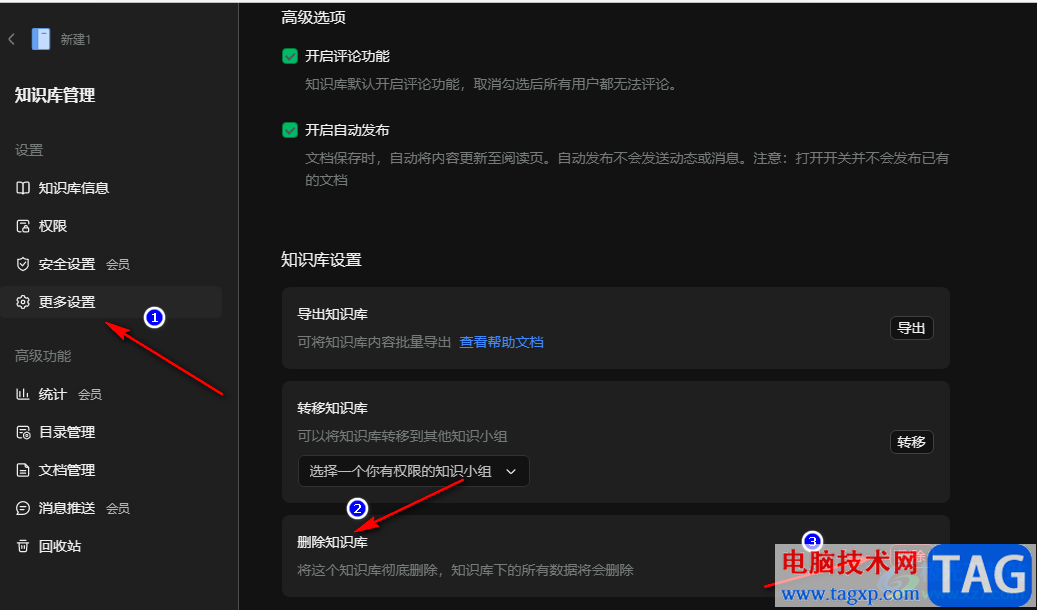Click the 安全设置 shield icon
Image resolution: width=1037 pixels, height=610 pixels.
coord(23,265)
